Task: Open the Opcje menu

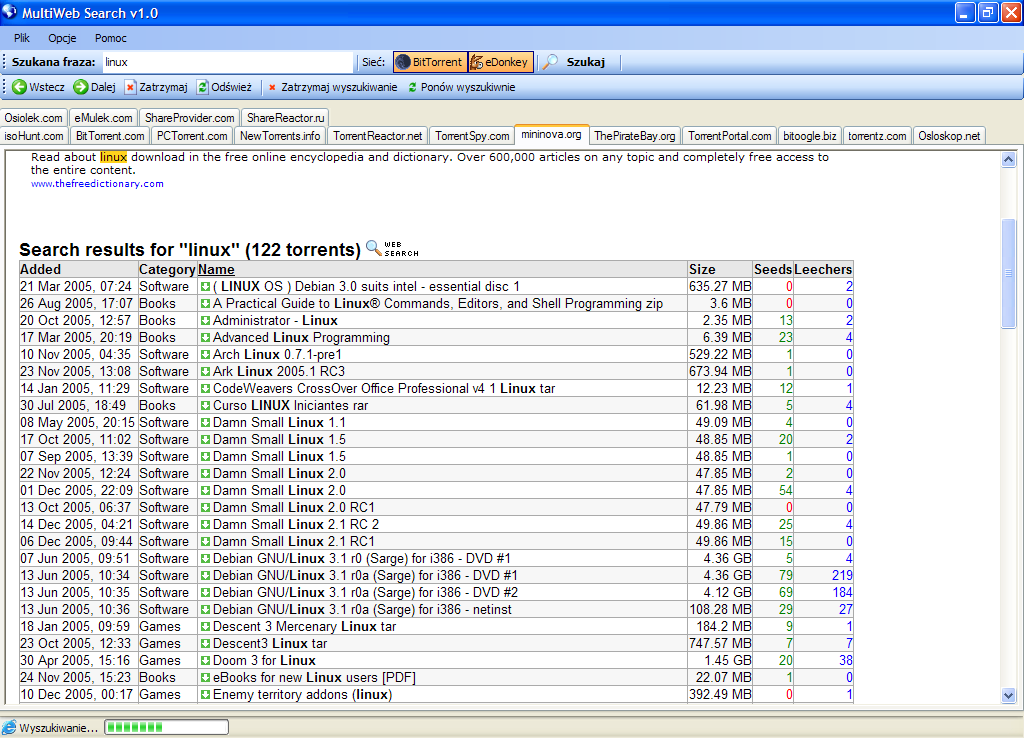Action: point(62,38)
